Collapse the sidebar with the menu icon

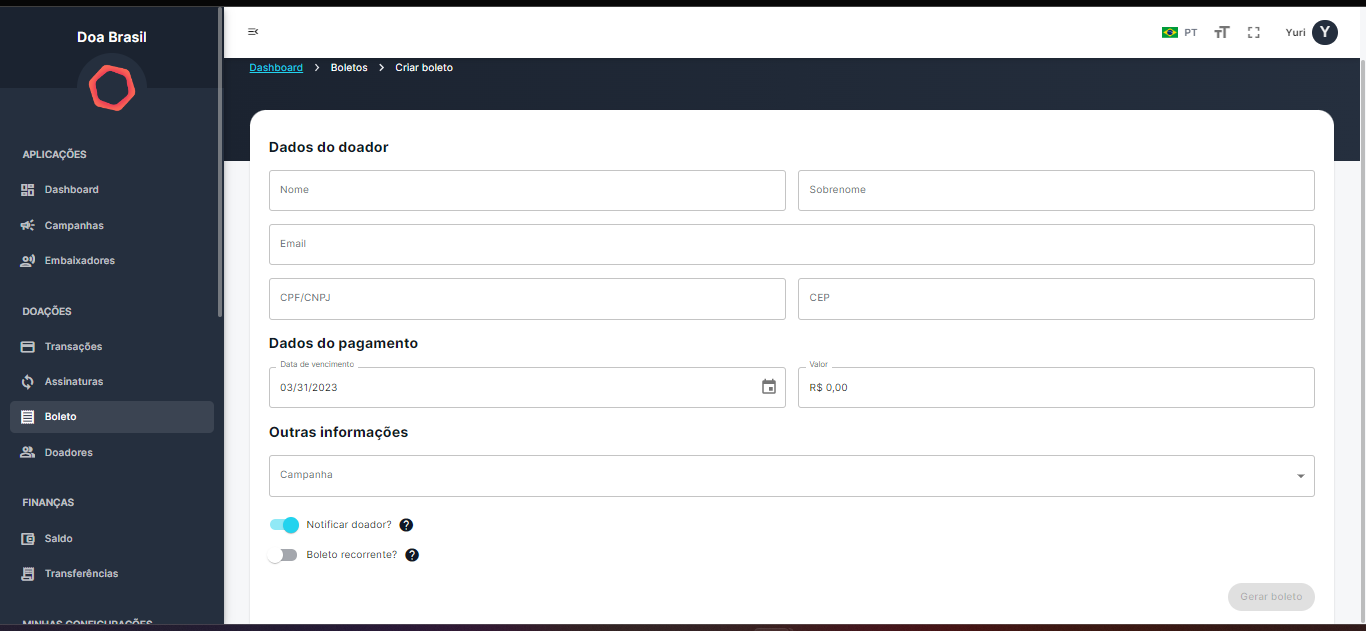pyautogui.click(x=253, y=32)
